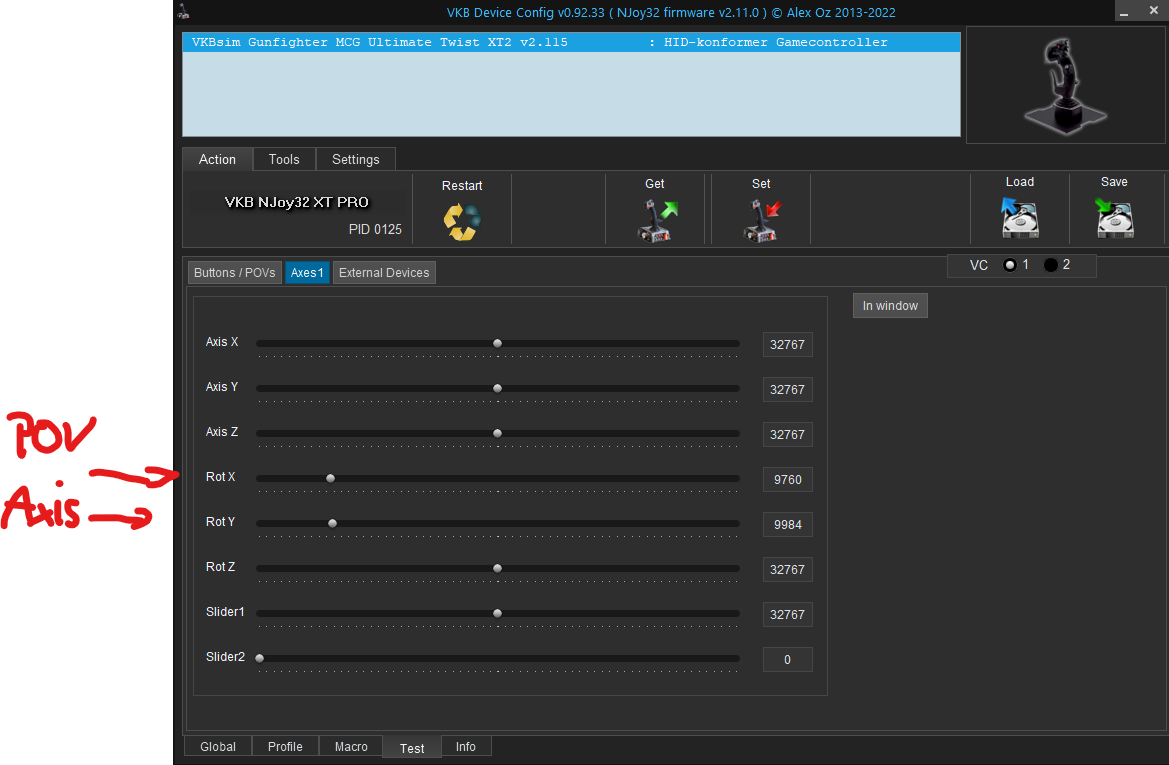Click the Rot Y axis label

pyautogui.click(x=221, y=522)
